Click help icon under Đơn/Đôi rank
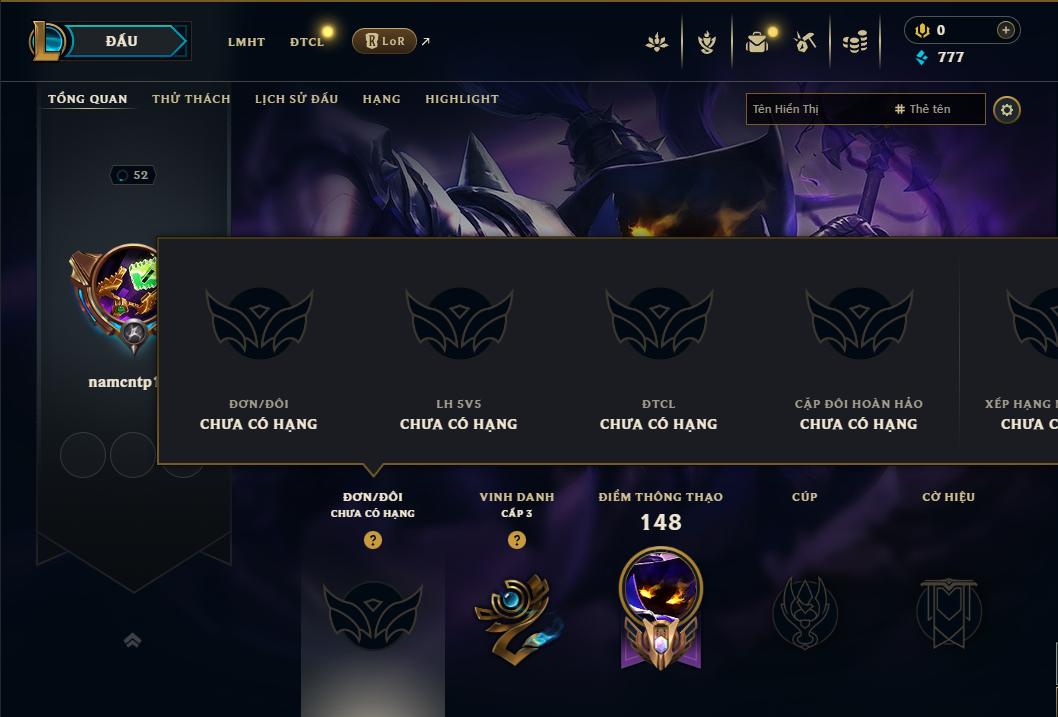The image size is (1058, 717). 372,540
